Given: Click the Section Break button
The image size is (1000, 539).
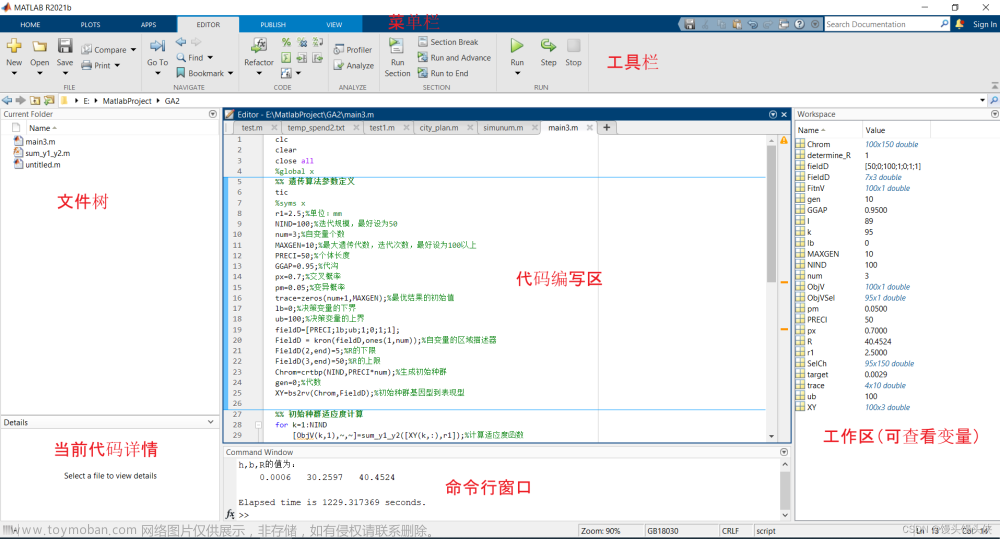Looking at the screenshot, I should tap(448, 41).
